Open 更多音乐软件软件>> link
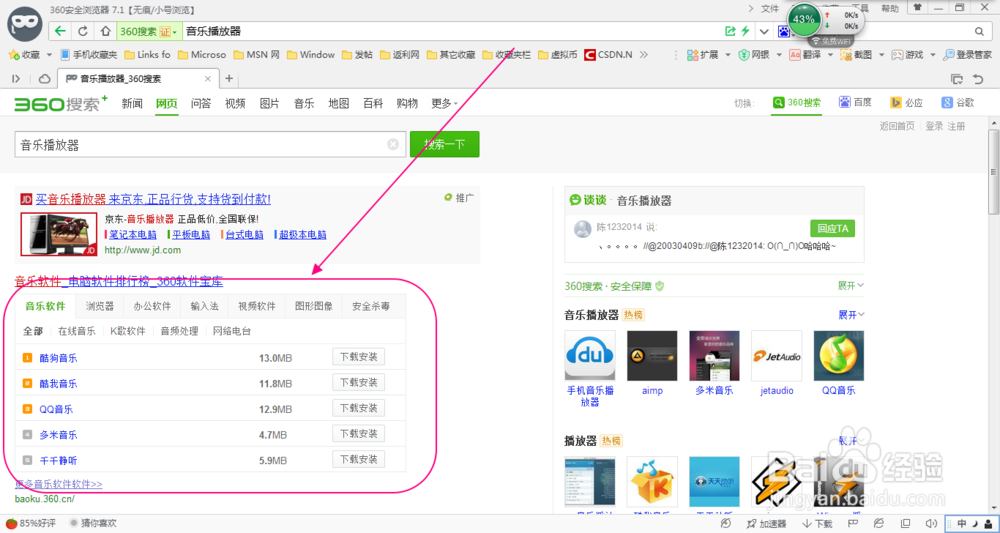The height and width of the screenshot is (533, 1000). 58,485
